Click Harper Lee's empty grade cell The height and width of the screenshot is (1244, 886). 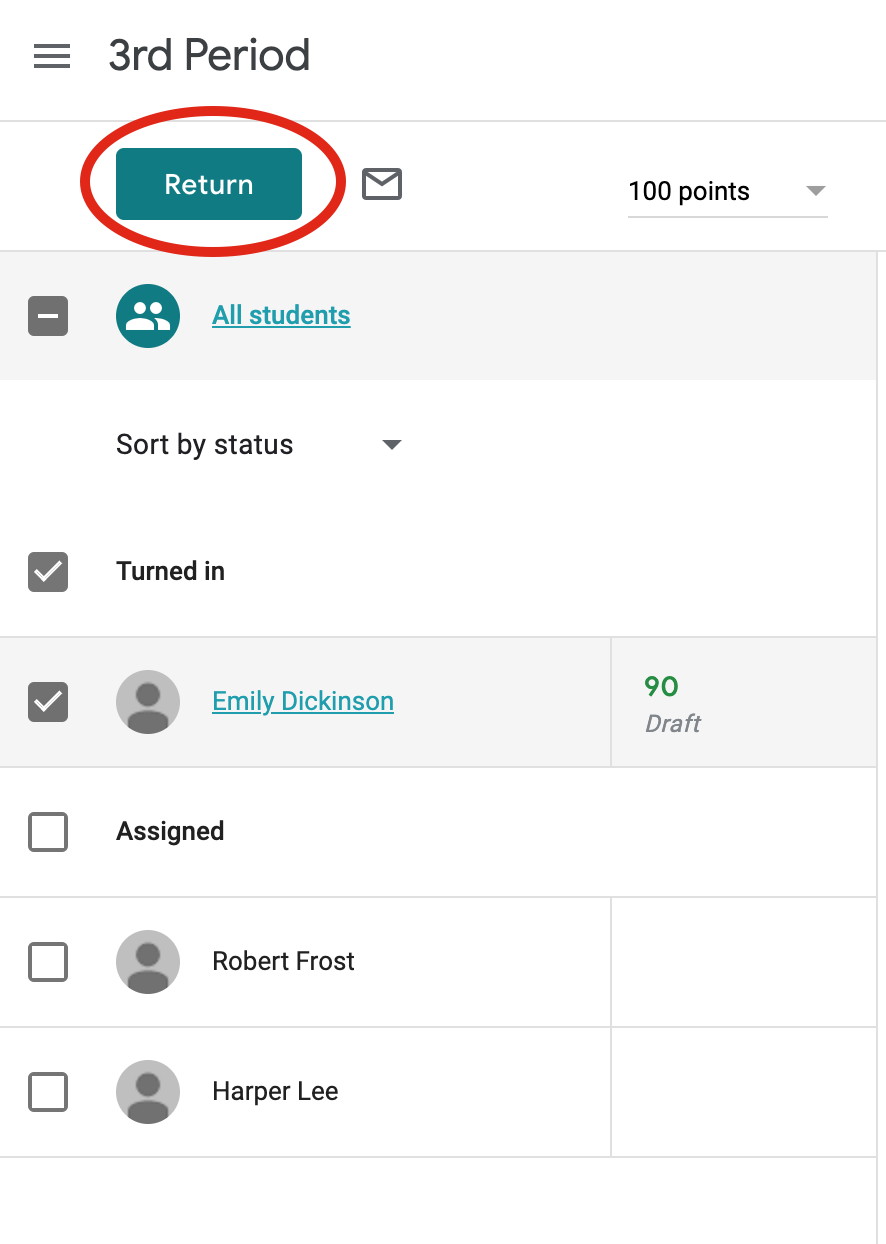coord(742,1092)
